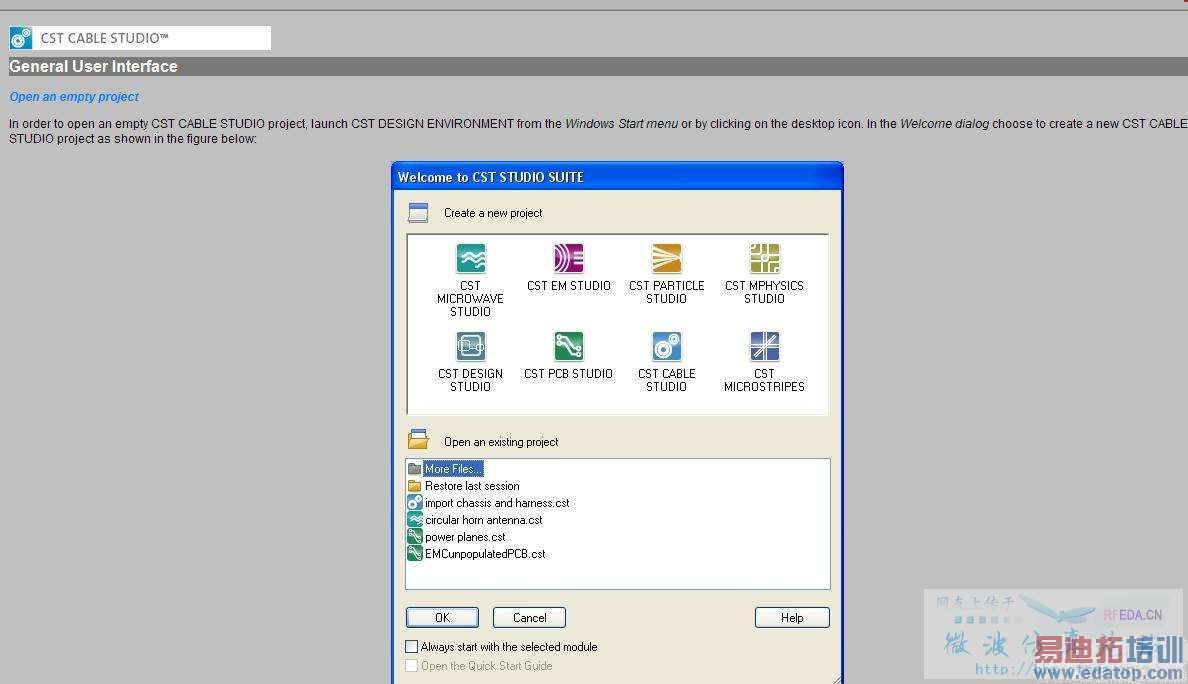The width and height of the screenshot is (1188, 684).
Task: Click the More Files folder icon
Action: click(x=414, y=469)
